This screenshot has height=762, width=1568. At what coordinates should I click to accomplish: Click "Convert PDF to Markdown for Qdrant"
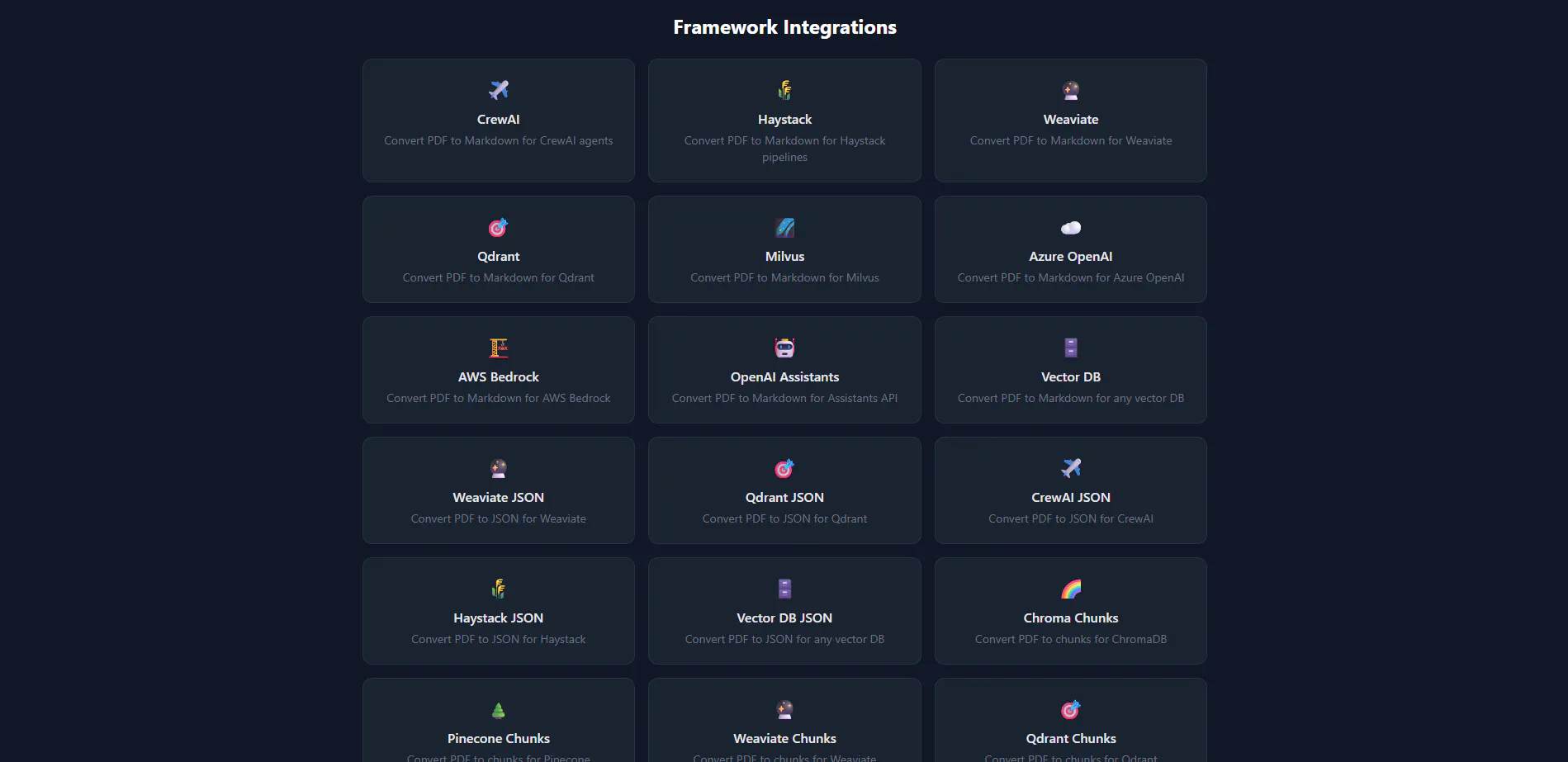[499, 278]
